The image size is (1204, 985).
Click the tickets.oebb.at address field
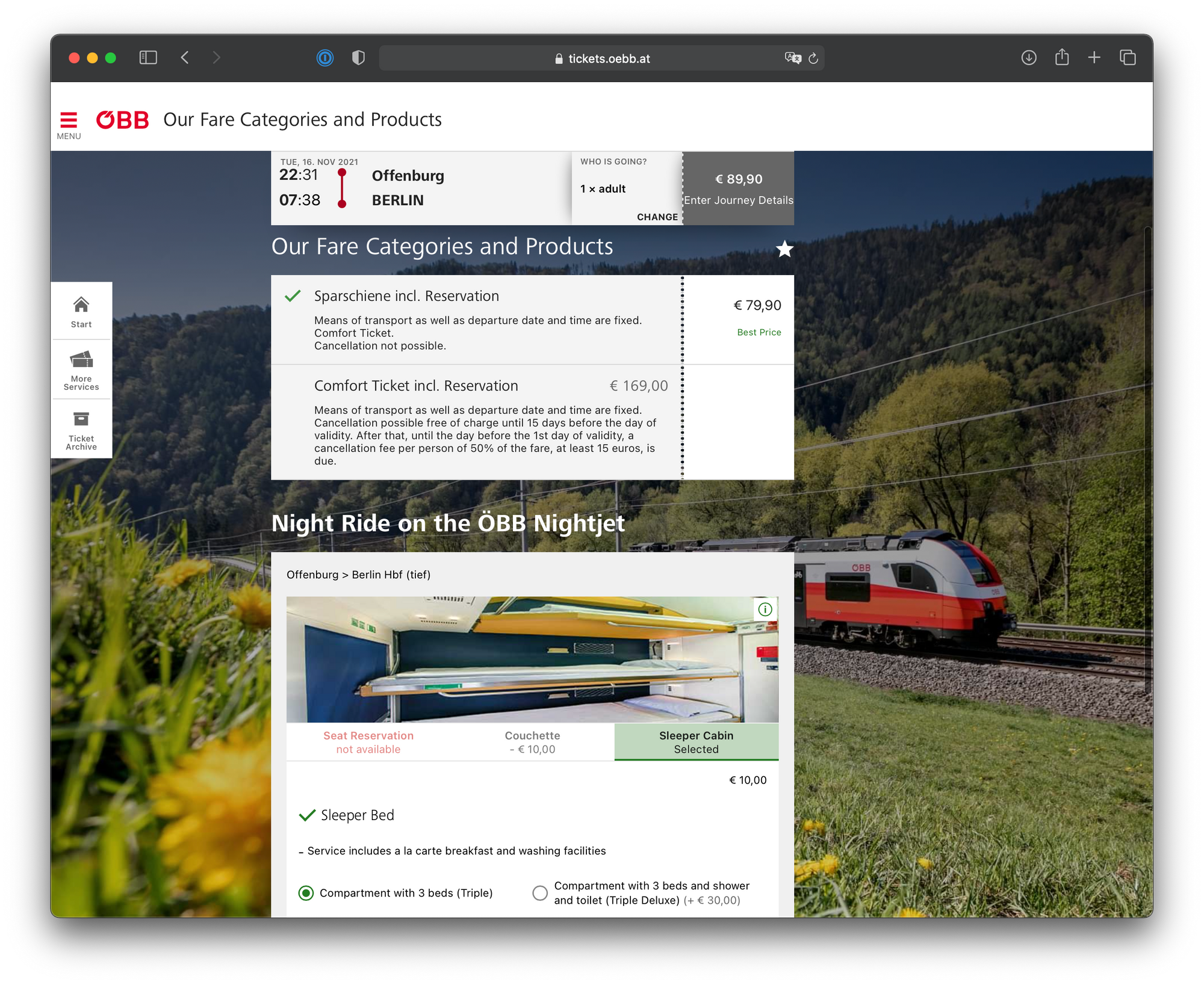point(601,58)
